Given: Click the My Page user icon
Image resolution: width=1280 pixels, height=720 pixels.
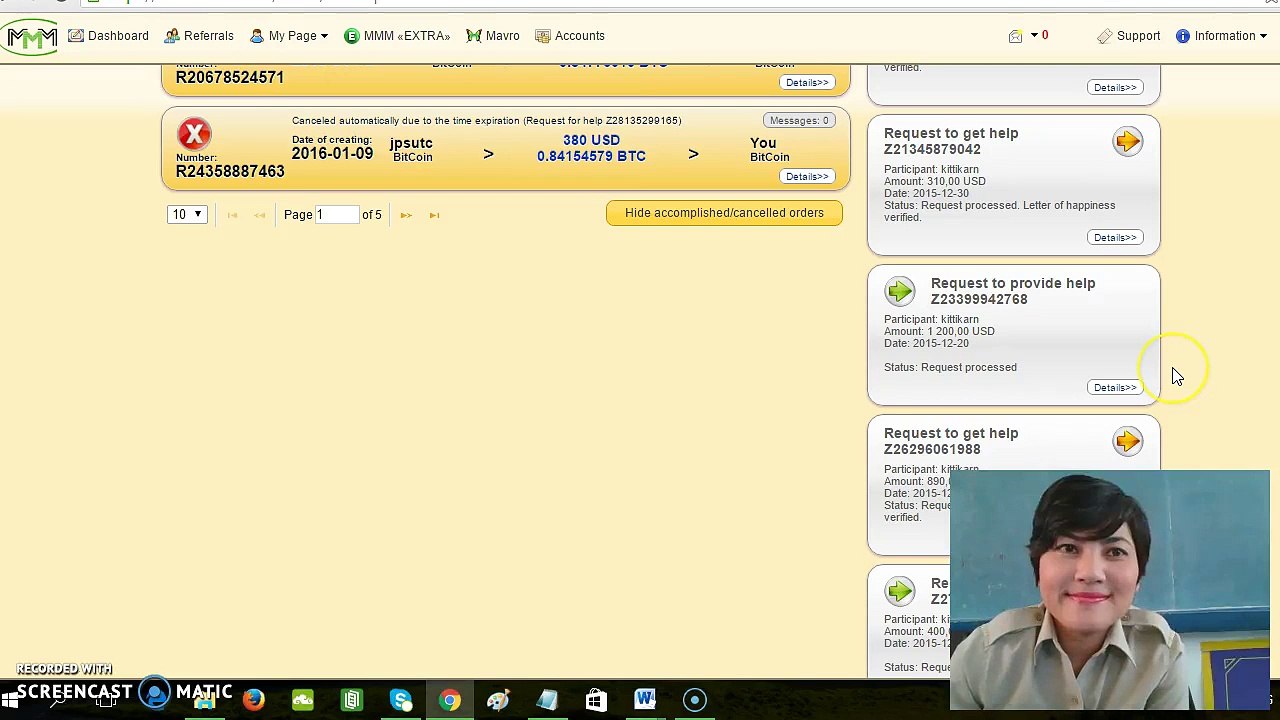Looking at the screenshot, I should coord(257,36).
